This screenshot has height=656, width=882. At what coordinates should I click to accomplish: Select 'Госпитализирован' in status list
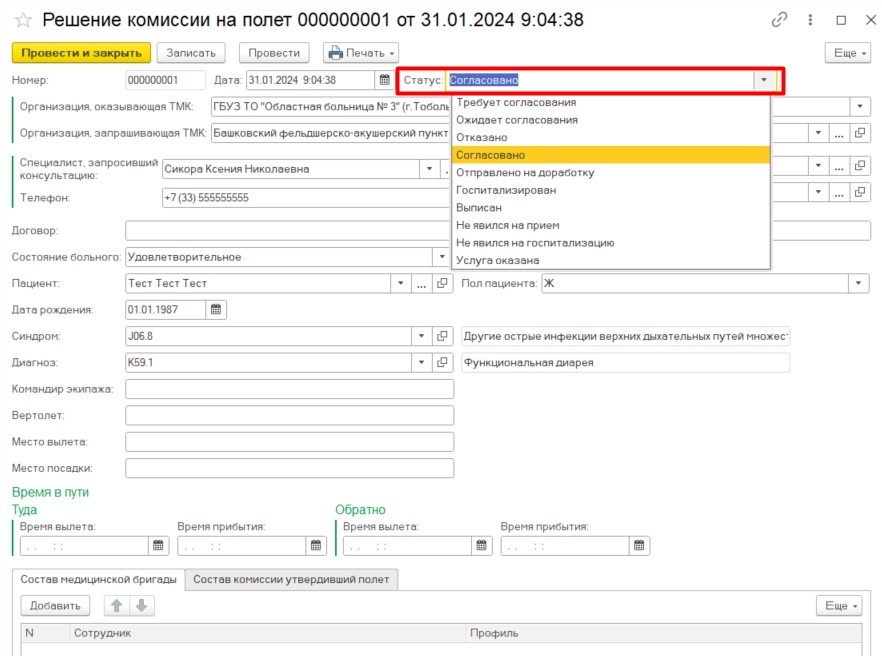point(506,190)
